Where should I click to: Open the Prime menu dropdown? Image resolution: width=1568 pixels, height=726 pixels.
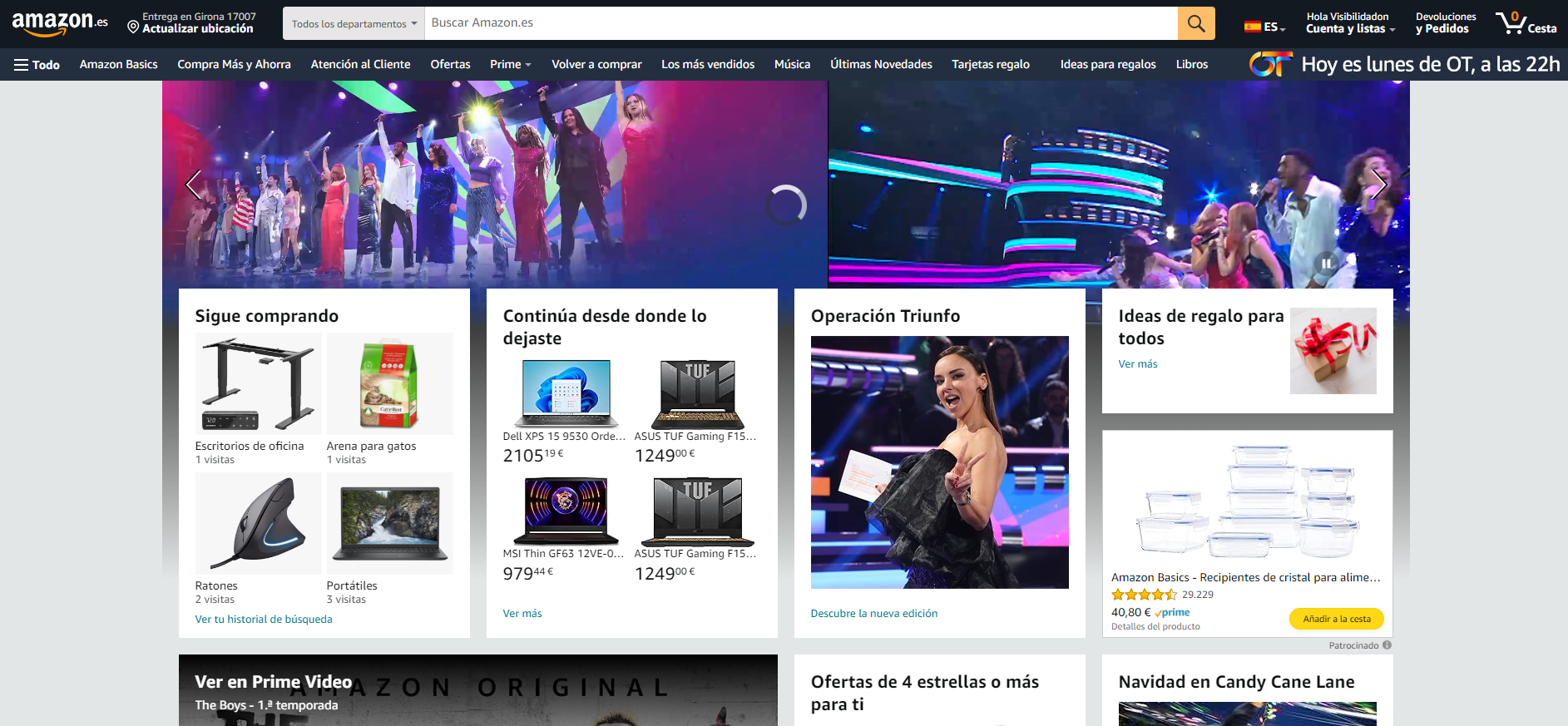pyautogui.click(x=510, y=65)
